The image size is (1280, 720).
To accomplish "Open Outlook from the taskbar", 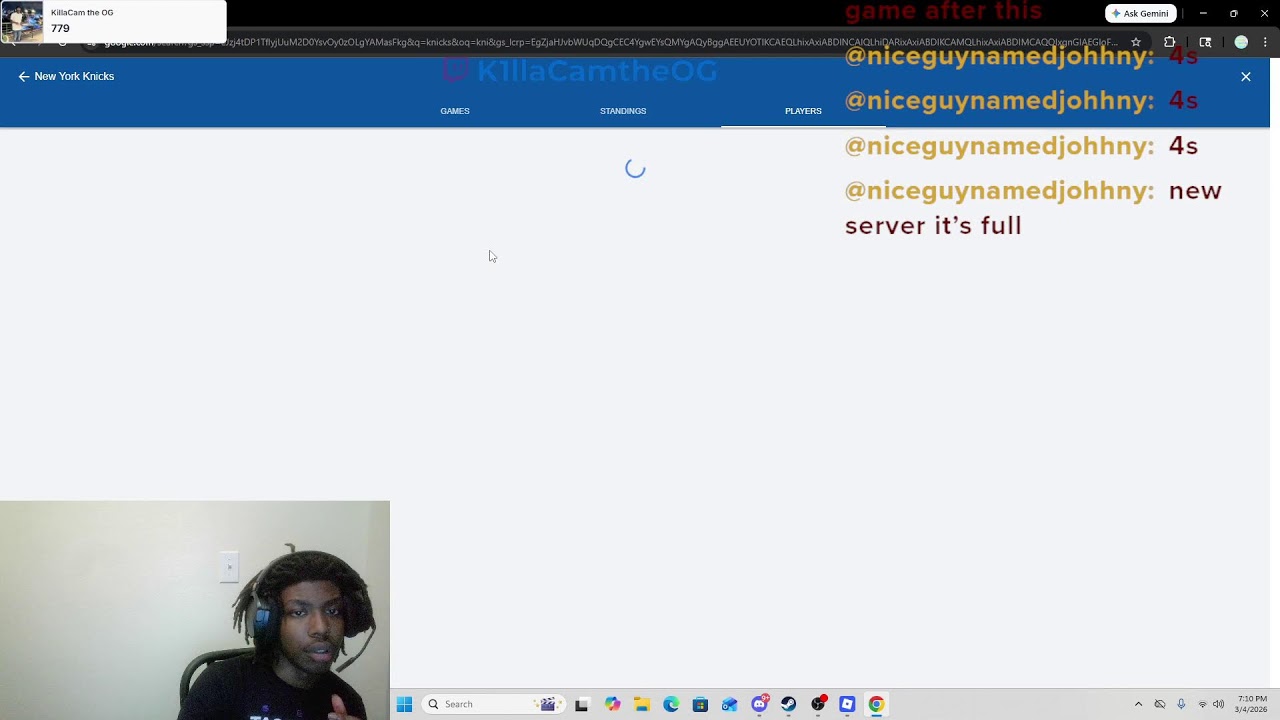I will click(x=730, y=704).
